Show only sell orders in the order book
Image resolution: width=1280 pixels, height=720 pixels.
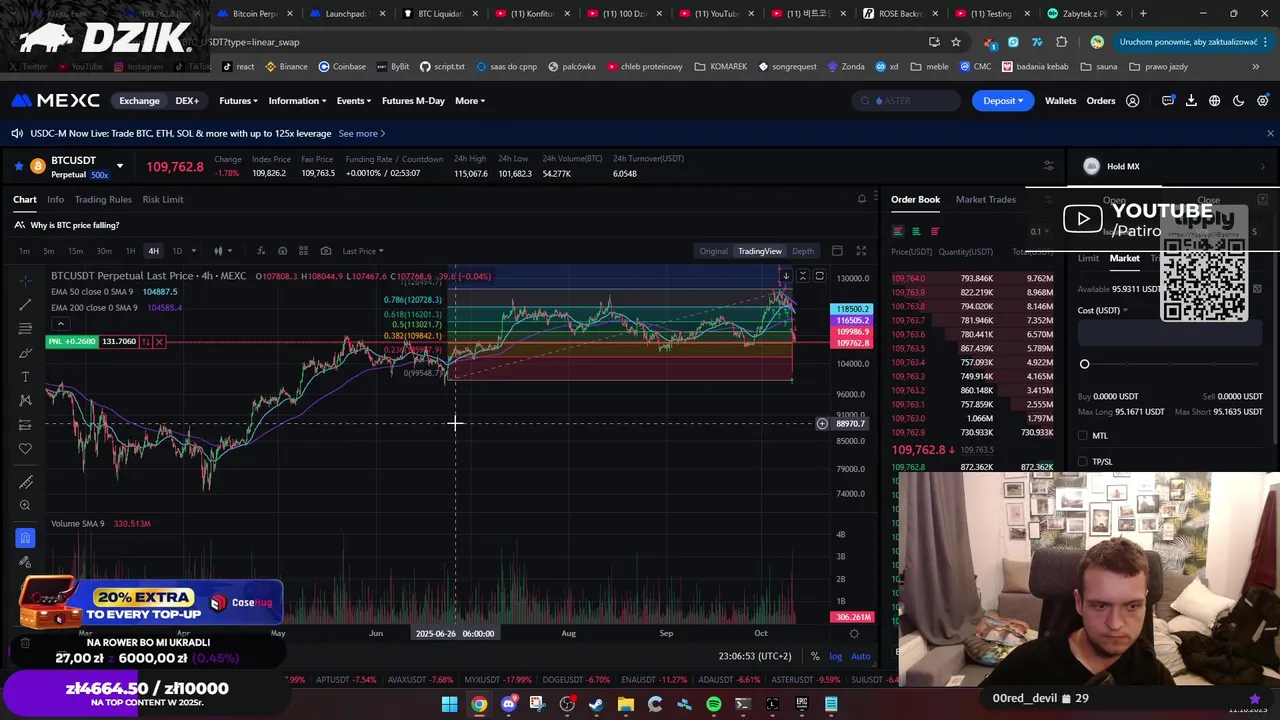pos(935,231)
